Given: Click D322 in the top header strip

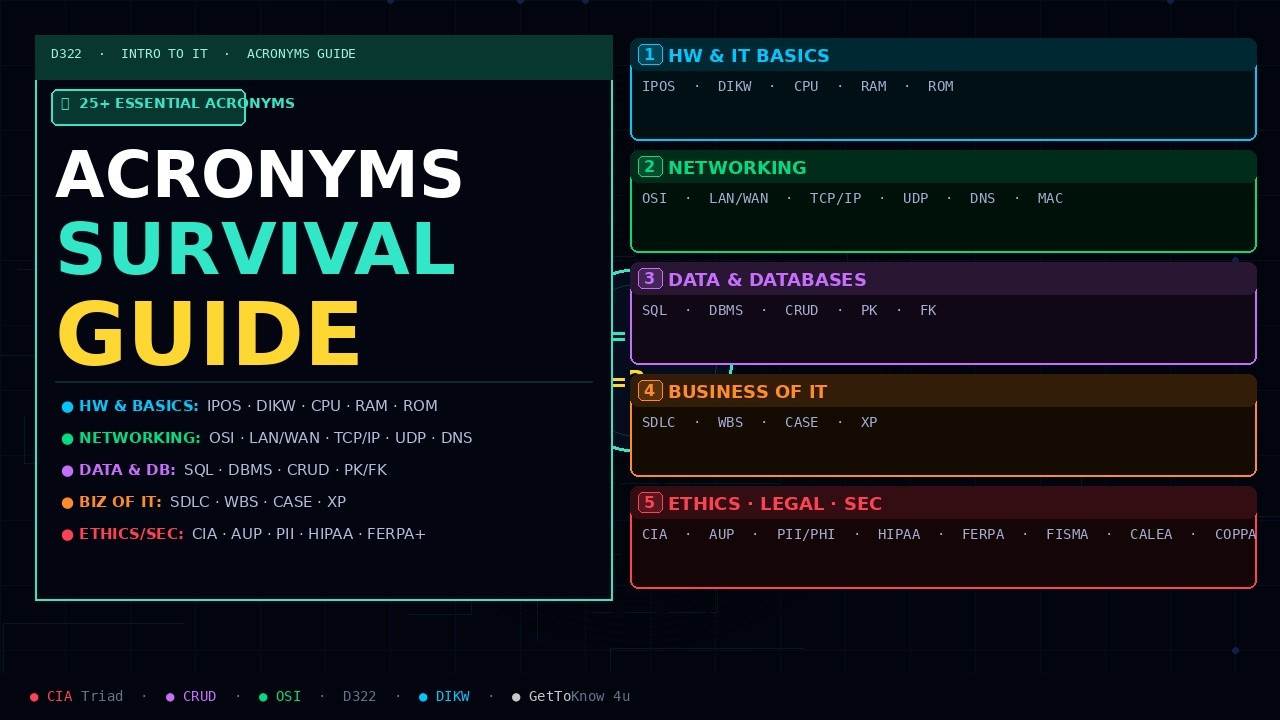Looking at the screenshot, I should pyautogui.click(x=66, y=54).
